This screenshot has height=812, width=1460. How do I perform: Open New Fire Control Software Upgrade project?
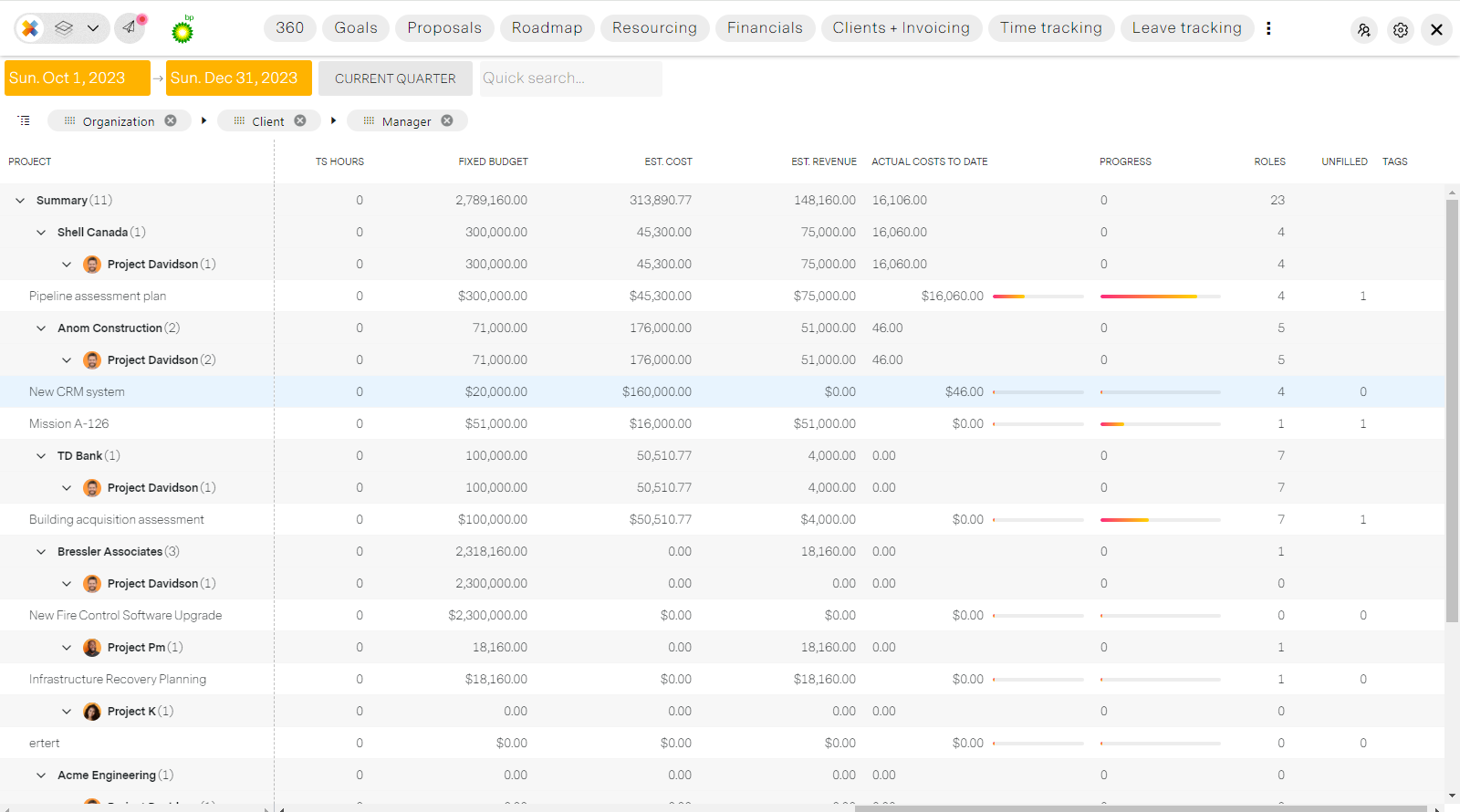pyautogui.click(x=126, y=616)
